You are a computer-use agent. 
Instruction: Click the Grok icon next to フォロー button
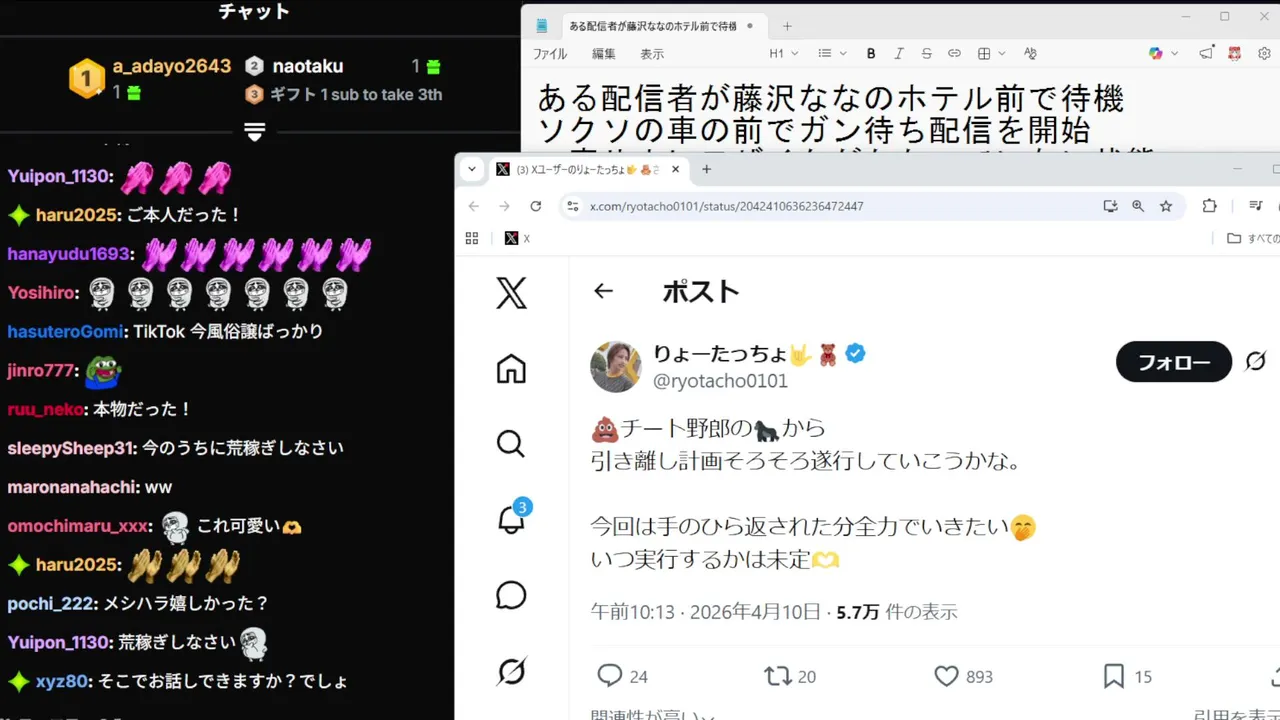1256,361
